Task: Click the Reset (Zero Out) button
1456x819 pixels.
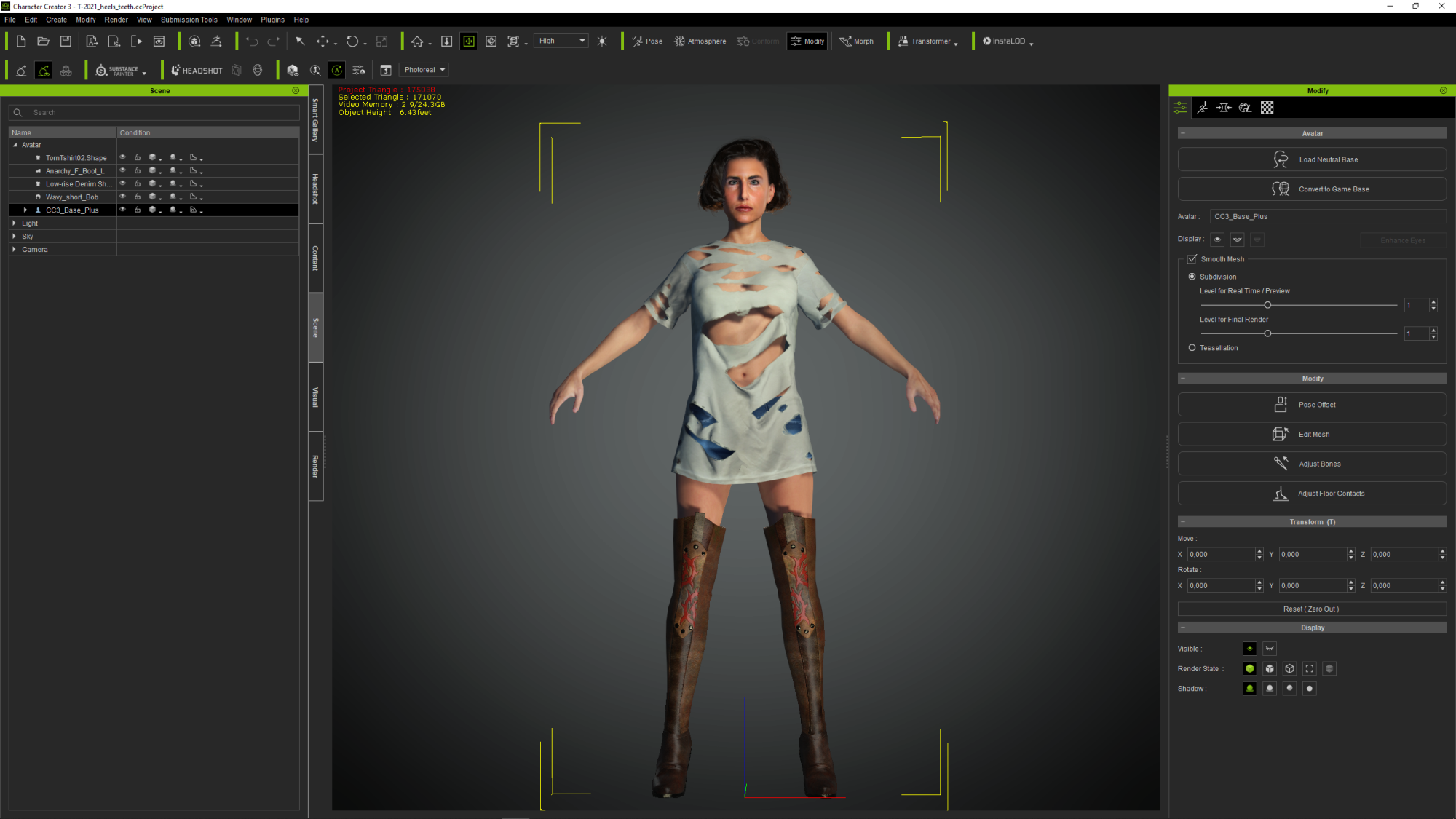Action: pyautogui.click(x=1312, y=609)
